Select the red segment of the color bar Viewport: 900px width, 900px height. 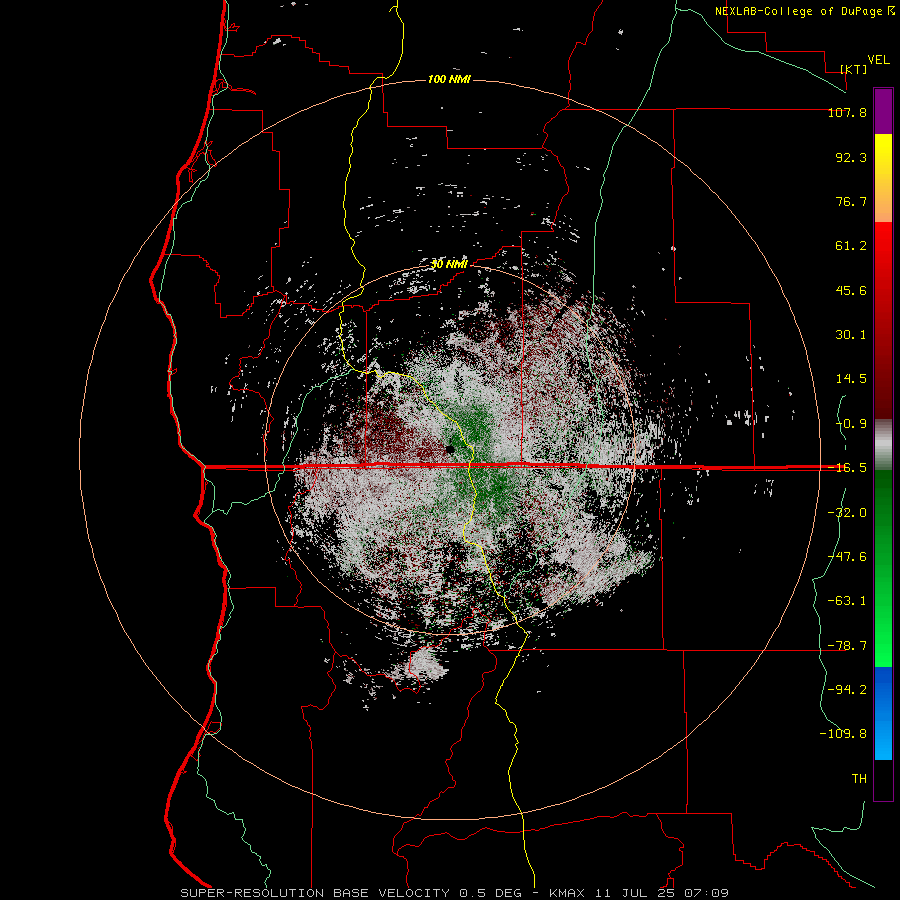[x=883, y=320]
